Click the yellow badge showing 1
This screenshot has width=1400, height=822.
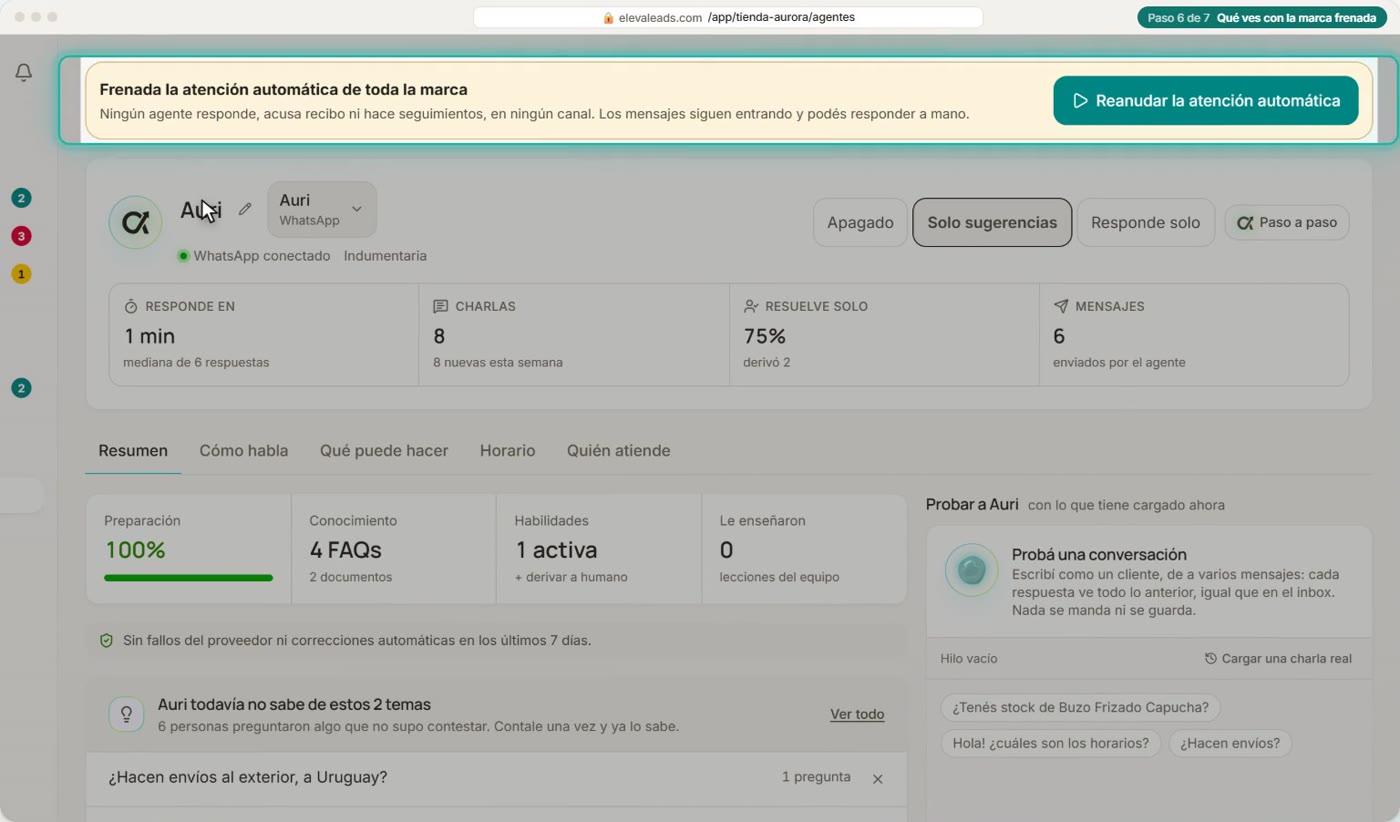coord(21,274)
